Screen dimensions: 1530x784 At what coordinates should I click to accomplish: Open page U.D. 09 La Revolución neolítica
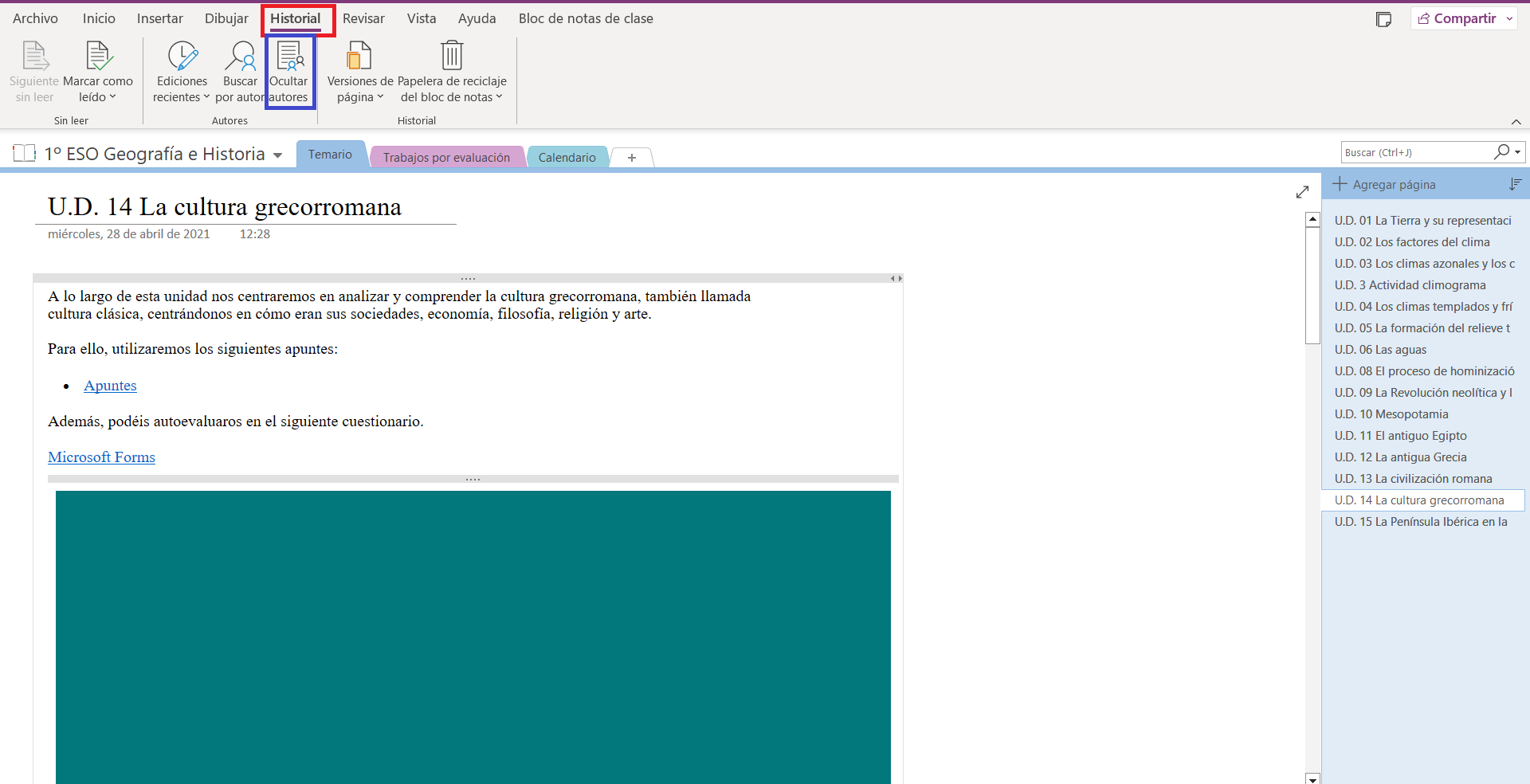[x=1423, y=393]
